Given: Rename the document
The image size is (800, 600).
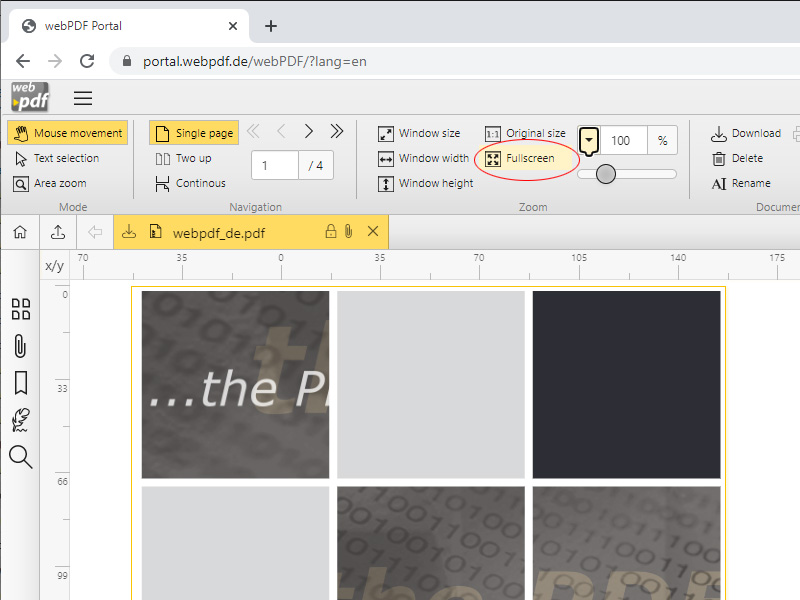Looking at the screenshot, I should click(x=741, y=184).
